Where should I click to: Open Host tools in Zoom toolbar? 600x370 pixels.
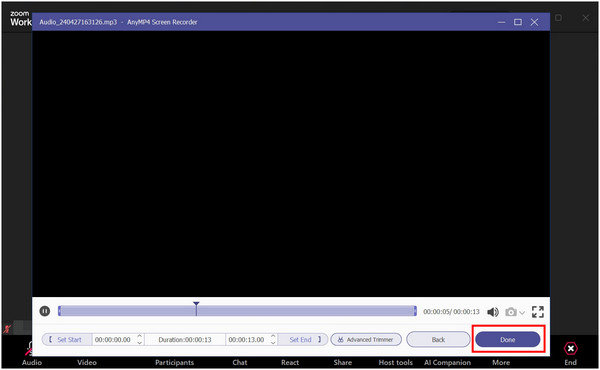click(396, 362)
